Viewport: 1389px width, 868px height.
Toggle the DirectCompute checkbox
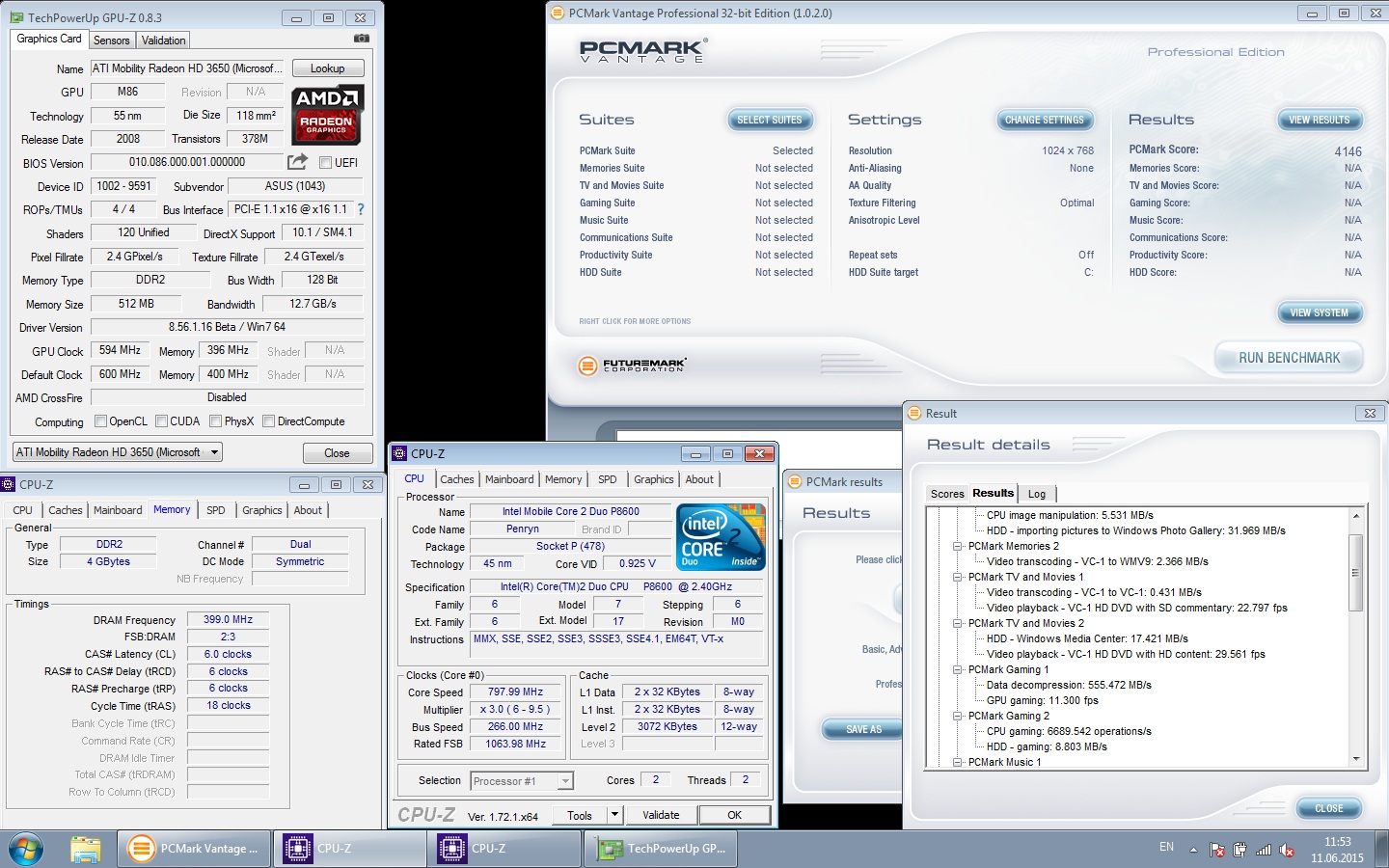click(x=269, y=421)
